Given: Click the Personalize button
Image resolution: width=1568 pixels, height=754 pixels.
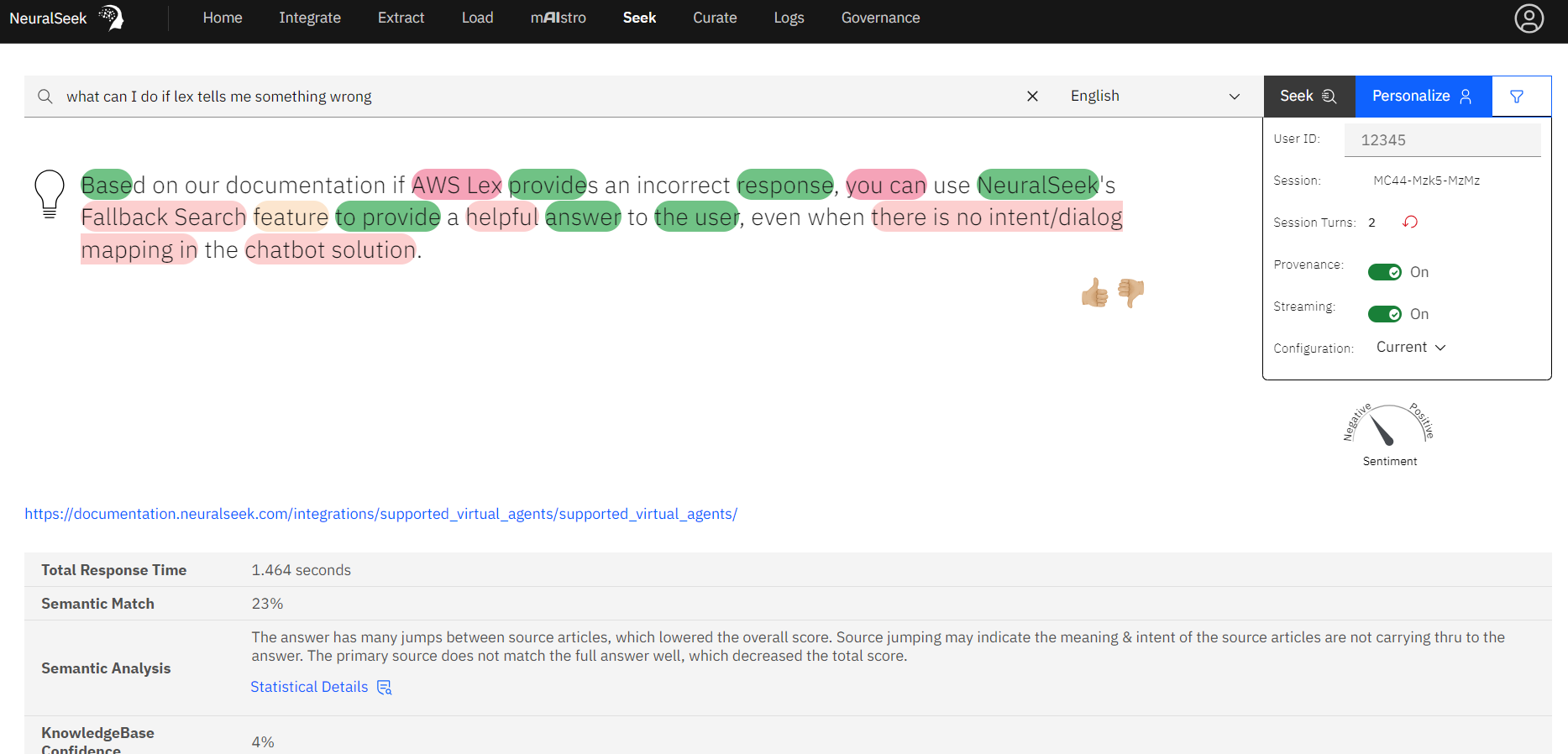Looking at the screenshot, I should click(x=1424, y=97).
